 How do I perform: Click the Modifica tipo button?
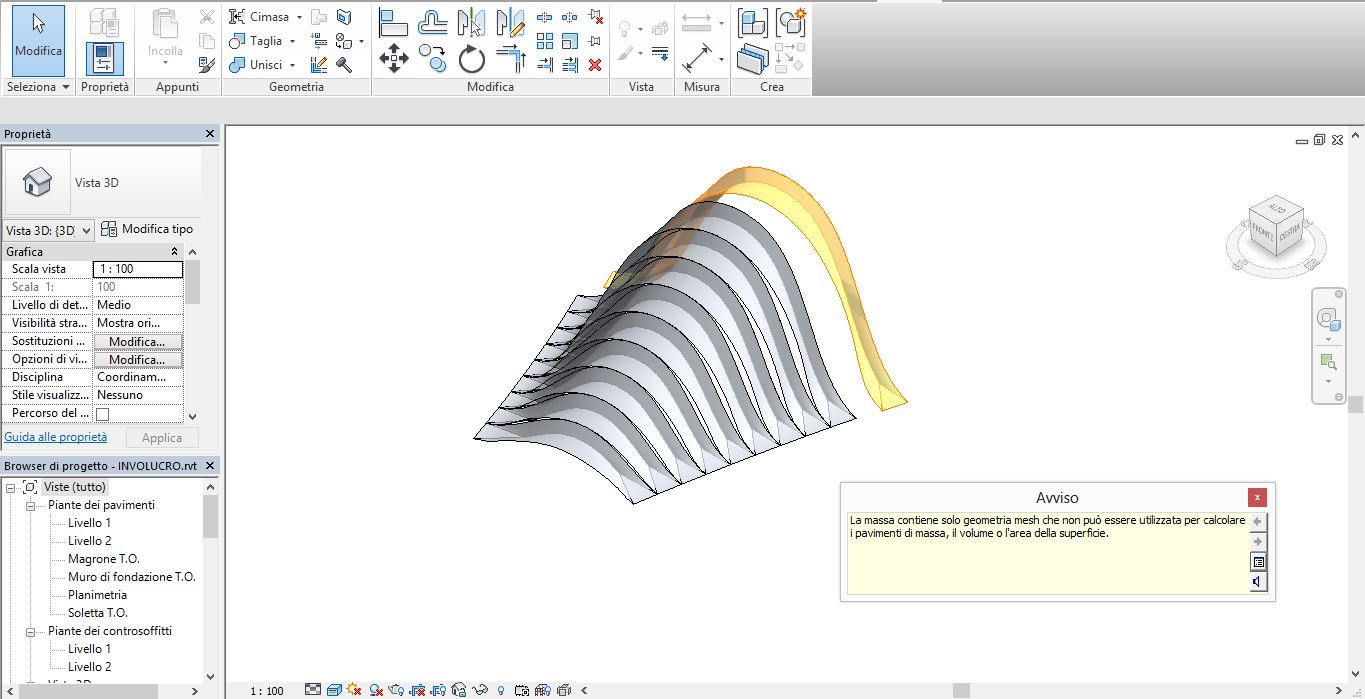click(x=147, y=230)
